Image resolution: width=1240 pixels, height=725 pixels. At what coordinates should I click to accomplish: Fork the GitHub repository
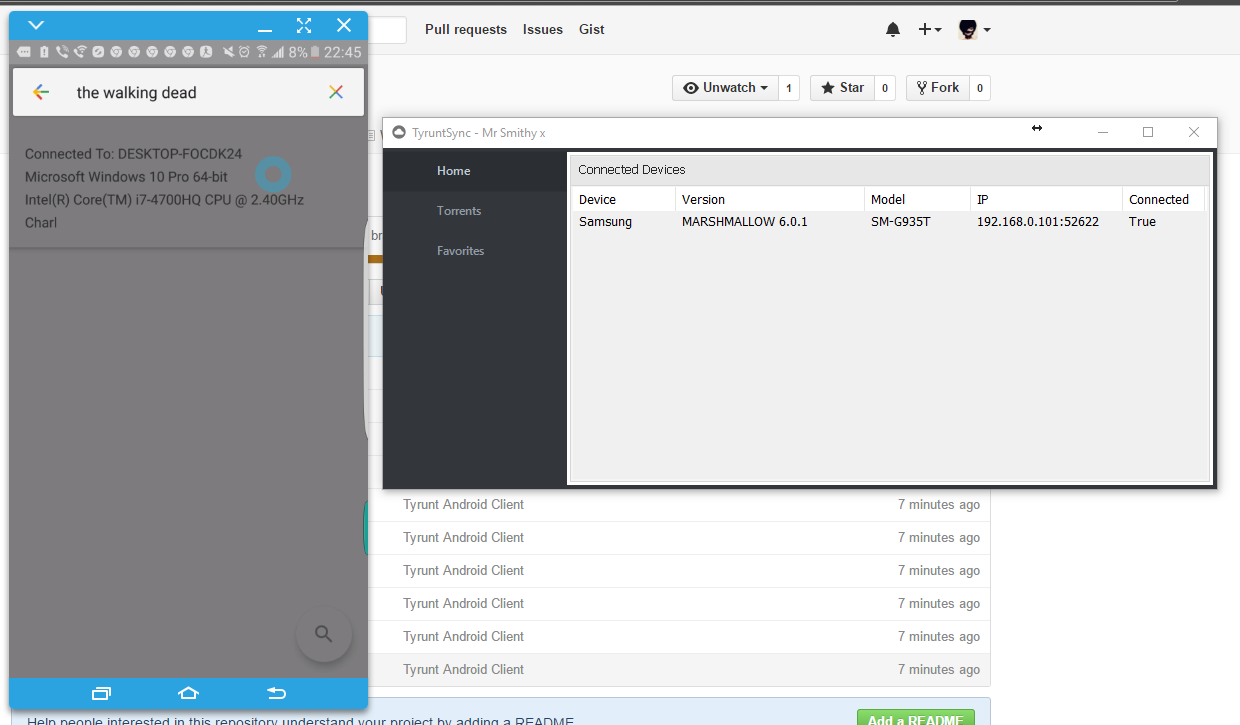click(x=938, y=88)
